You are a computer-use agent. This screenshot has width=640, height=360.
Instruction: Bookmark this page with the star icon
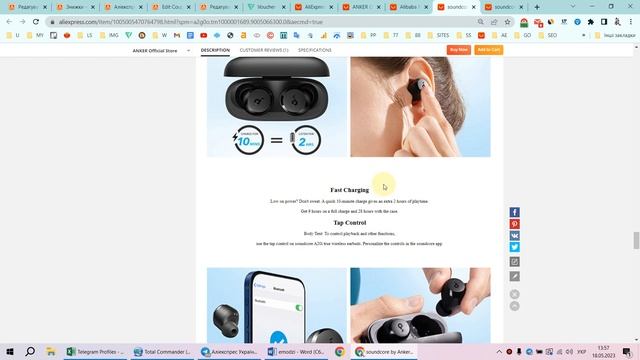click(x=507, y=22)
